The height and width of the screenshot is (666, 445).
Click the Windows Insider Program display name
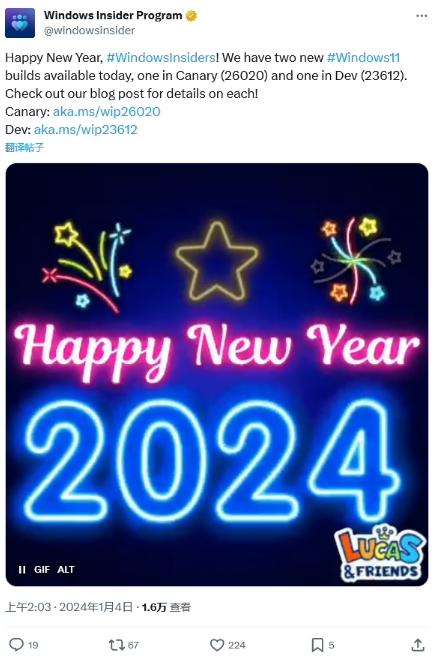[x=113, y=15]
